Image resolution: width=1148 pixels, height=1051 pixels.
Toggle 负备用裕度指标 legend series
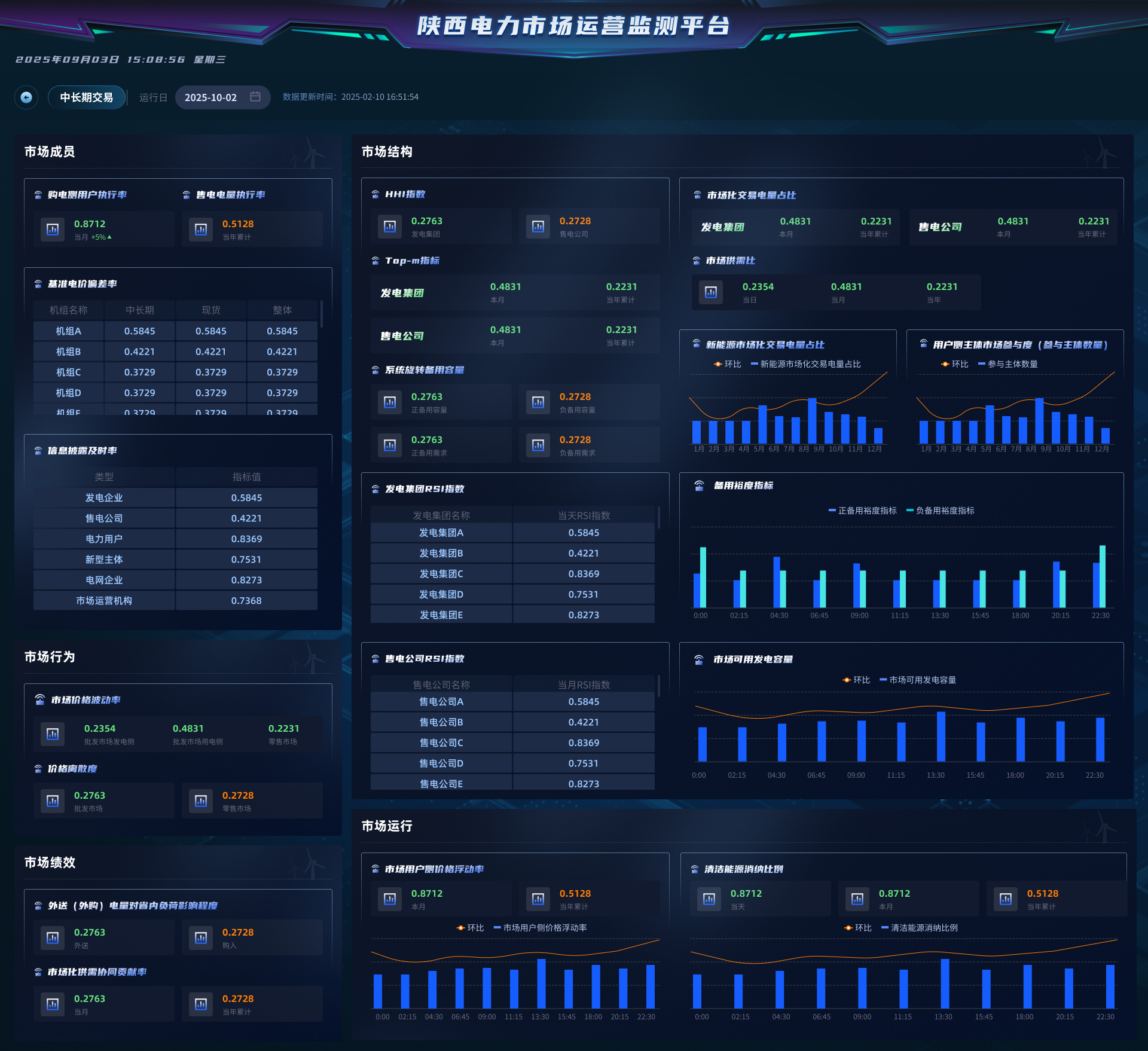click(x=941, y=511)
